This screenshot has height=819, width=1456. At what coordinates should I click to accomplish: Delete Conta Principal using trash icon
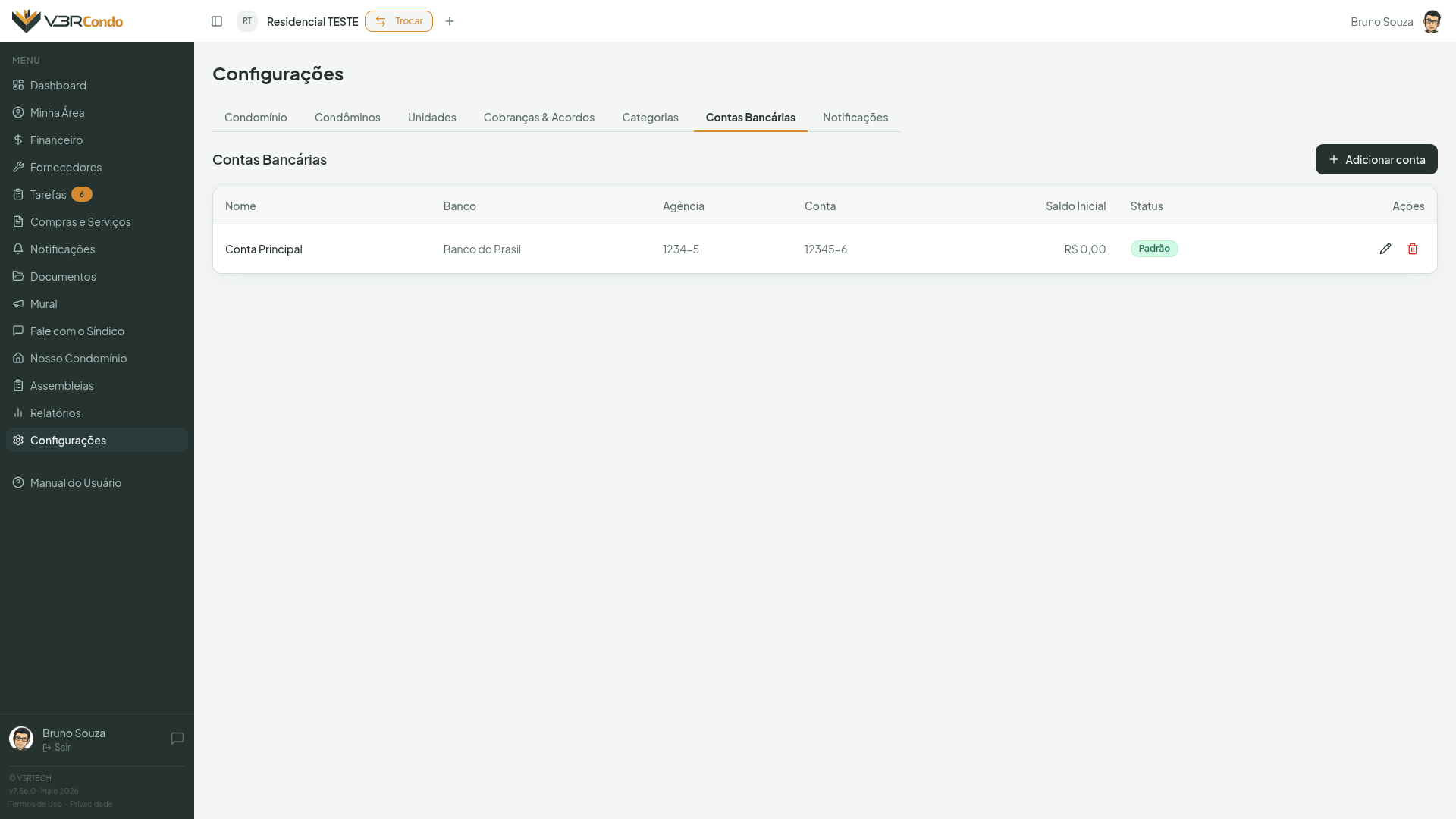(1413, 249)
